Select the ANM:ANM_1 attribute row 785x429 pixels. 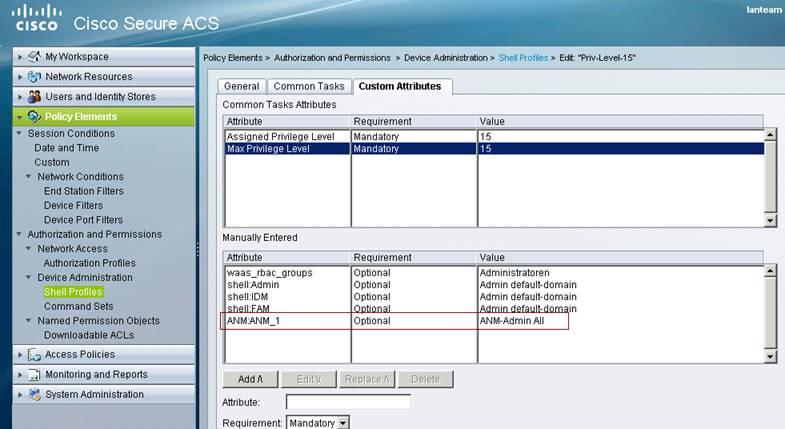[x=494, y=321]
